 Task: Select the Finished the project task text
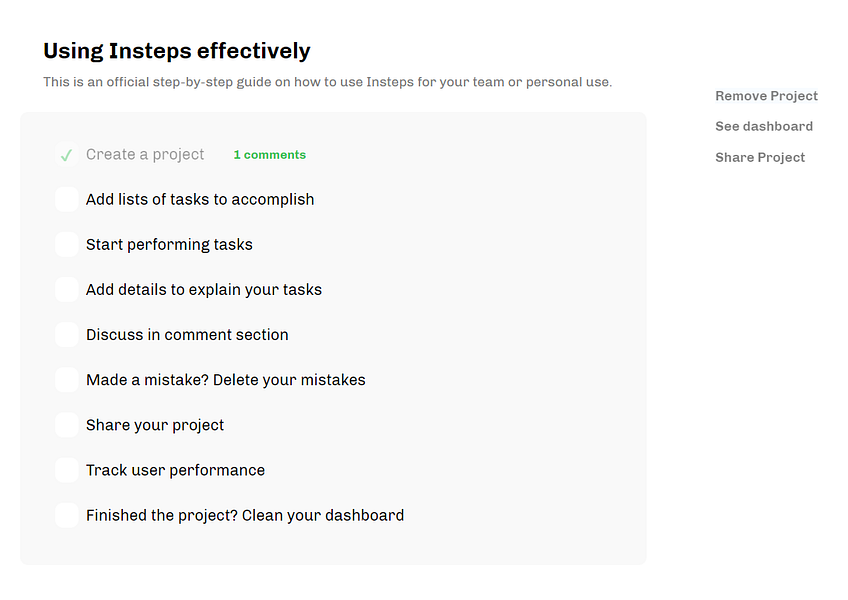pyautogui.click(x=245, y=515)
